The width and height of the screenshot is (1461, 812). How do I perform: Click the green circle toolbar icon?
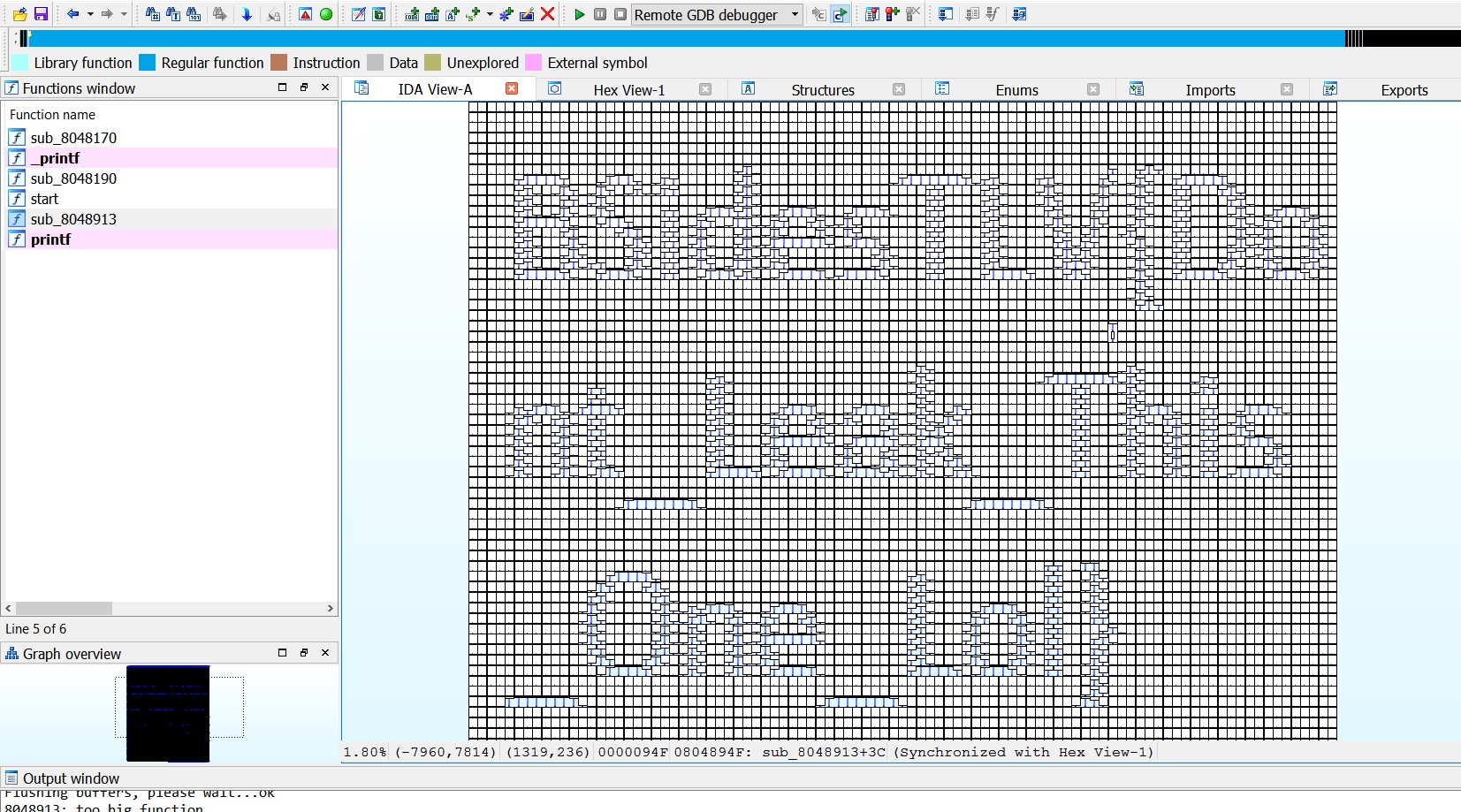(x=326, y=14)
